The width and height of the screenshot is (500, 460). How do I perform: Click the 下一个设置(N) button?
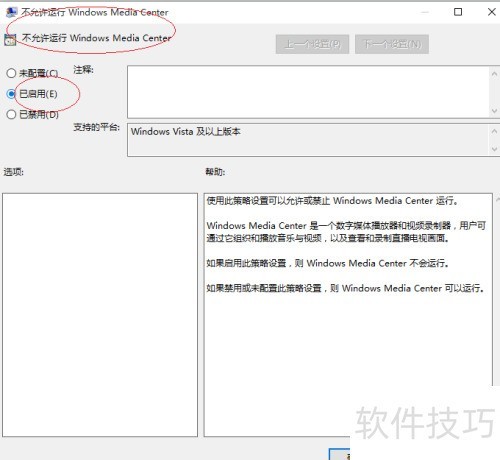click(x=392, y=44)
